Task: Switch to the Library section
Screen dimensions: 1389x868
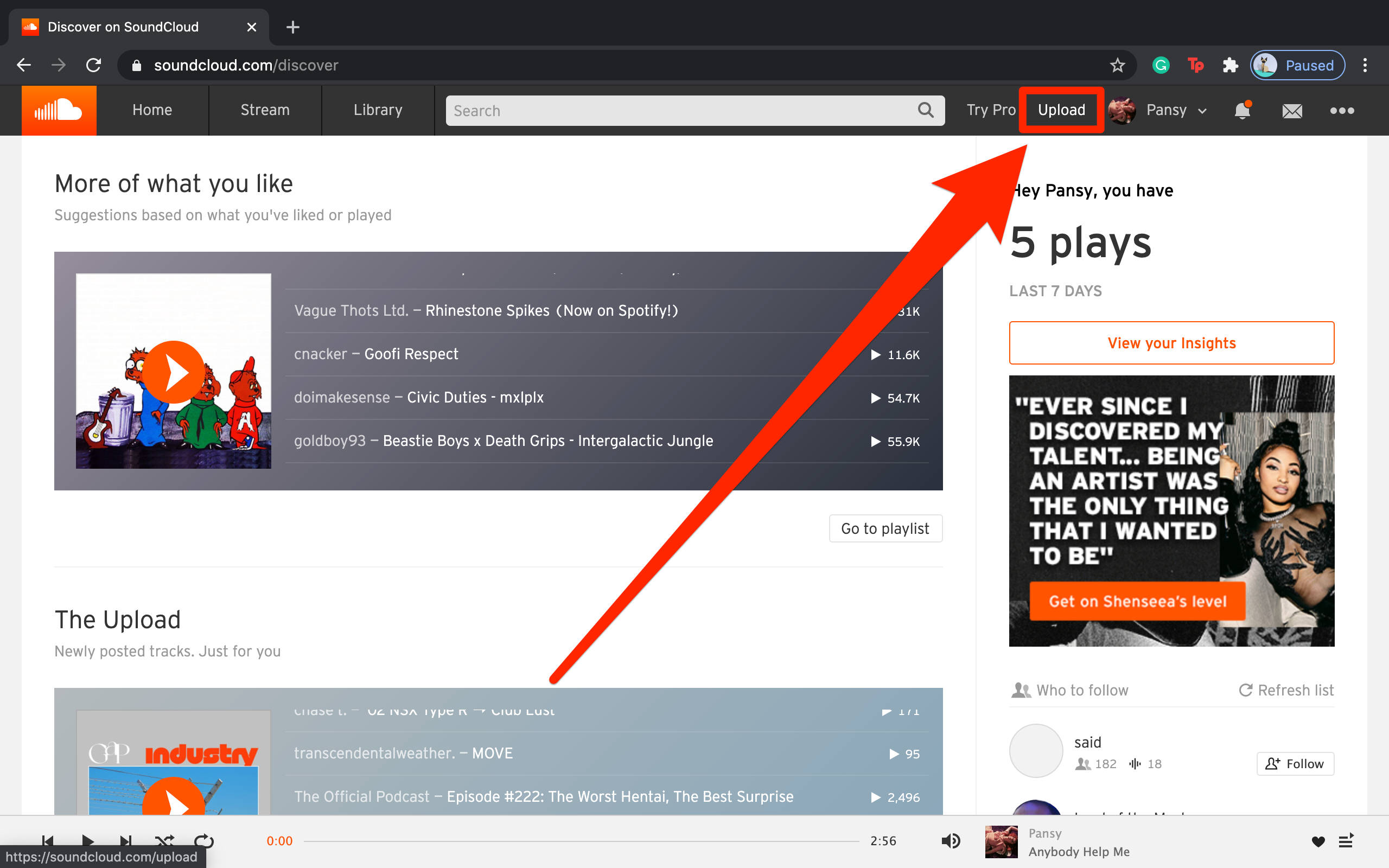Action: 378,110
